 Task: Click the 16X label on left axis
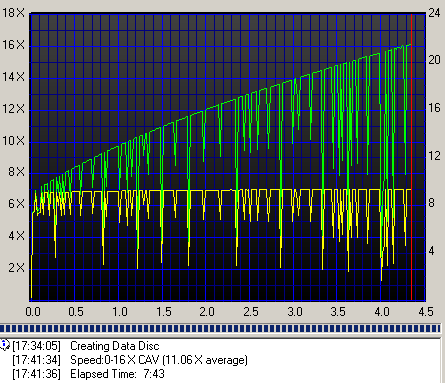coord(13,45)
